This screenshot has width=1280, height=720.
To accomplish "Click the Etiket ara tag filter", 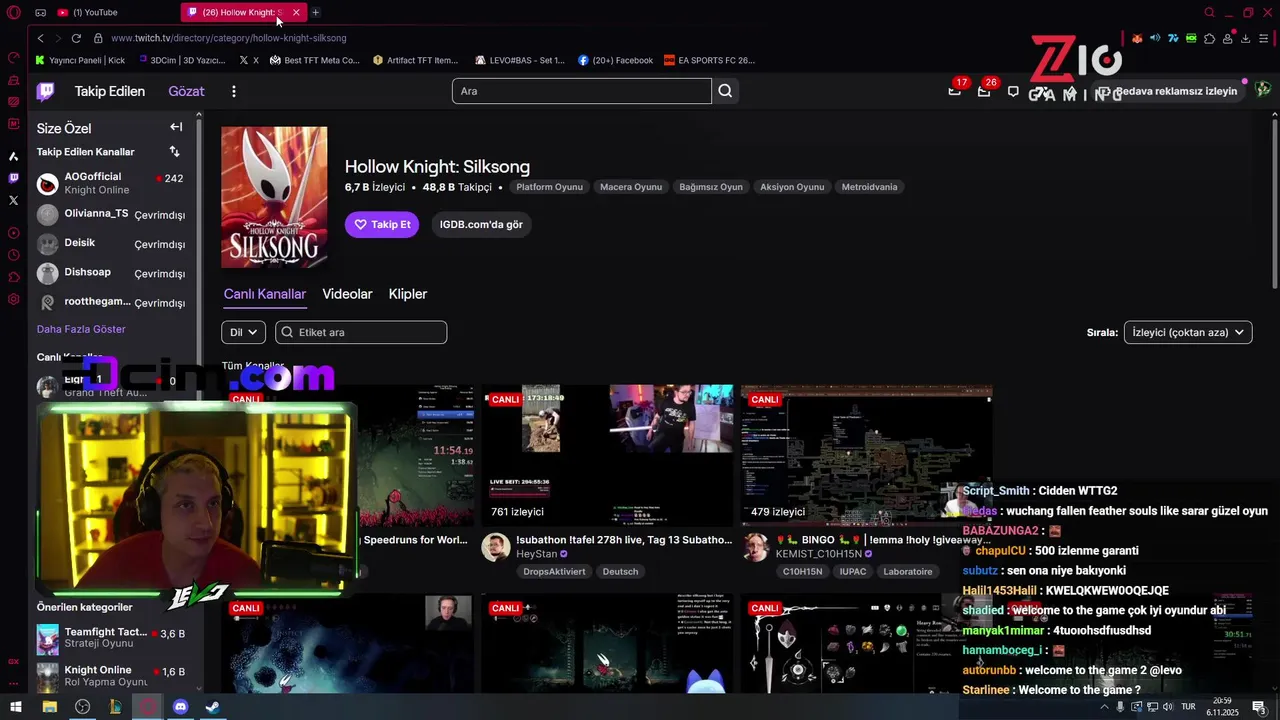I will [361, 332].
